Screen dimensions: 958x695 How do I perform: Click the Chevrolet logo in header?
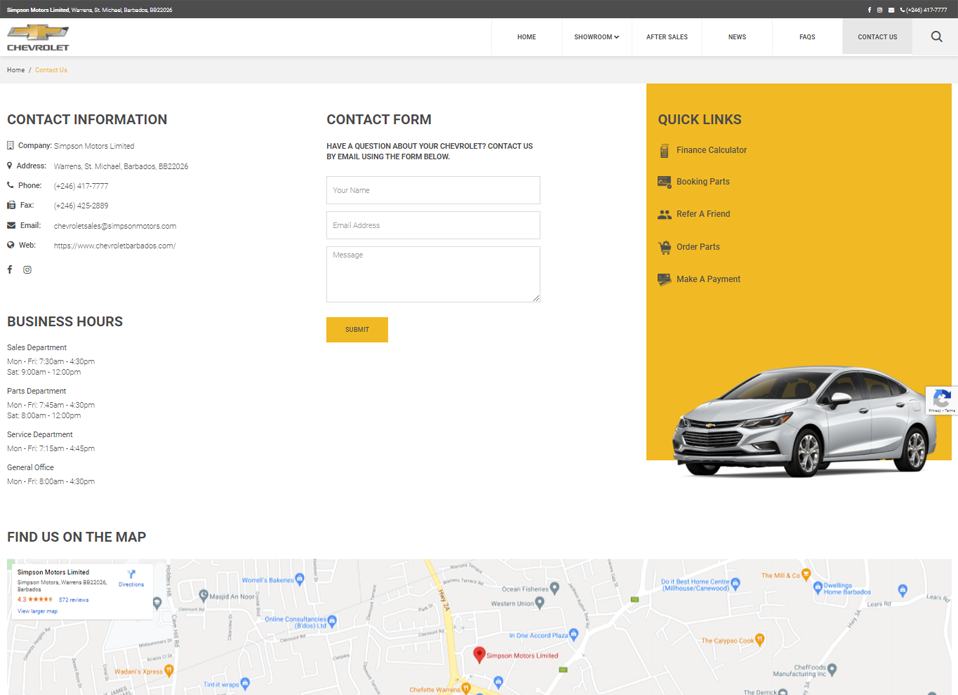38,38
